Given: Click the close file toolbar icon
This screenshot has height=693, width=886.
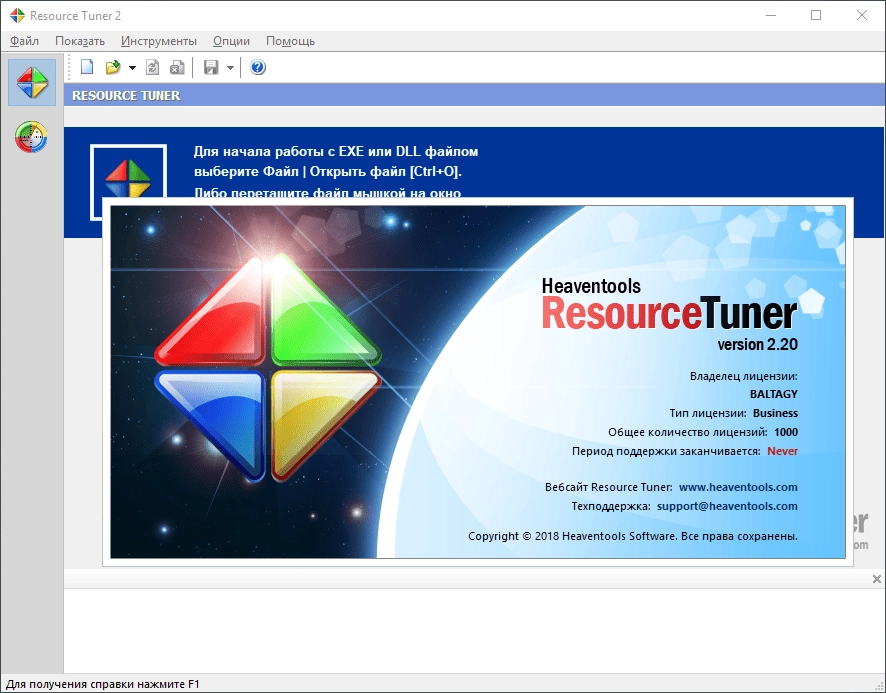Looking at the screenshot, I should click(x=177, y=67).
